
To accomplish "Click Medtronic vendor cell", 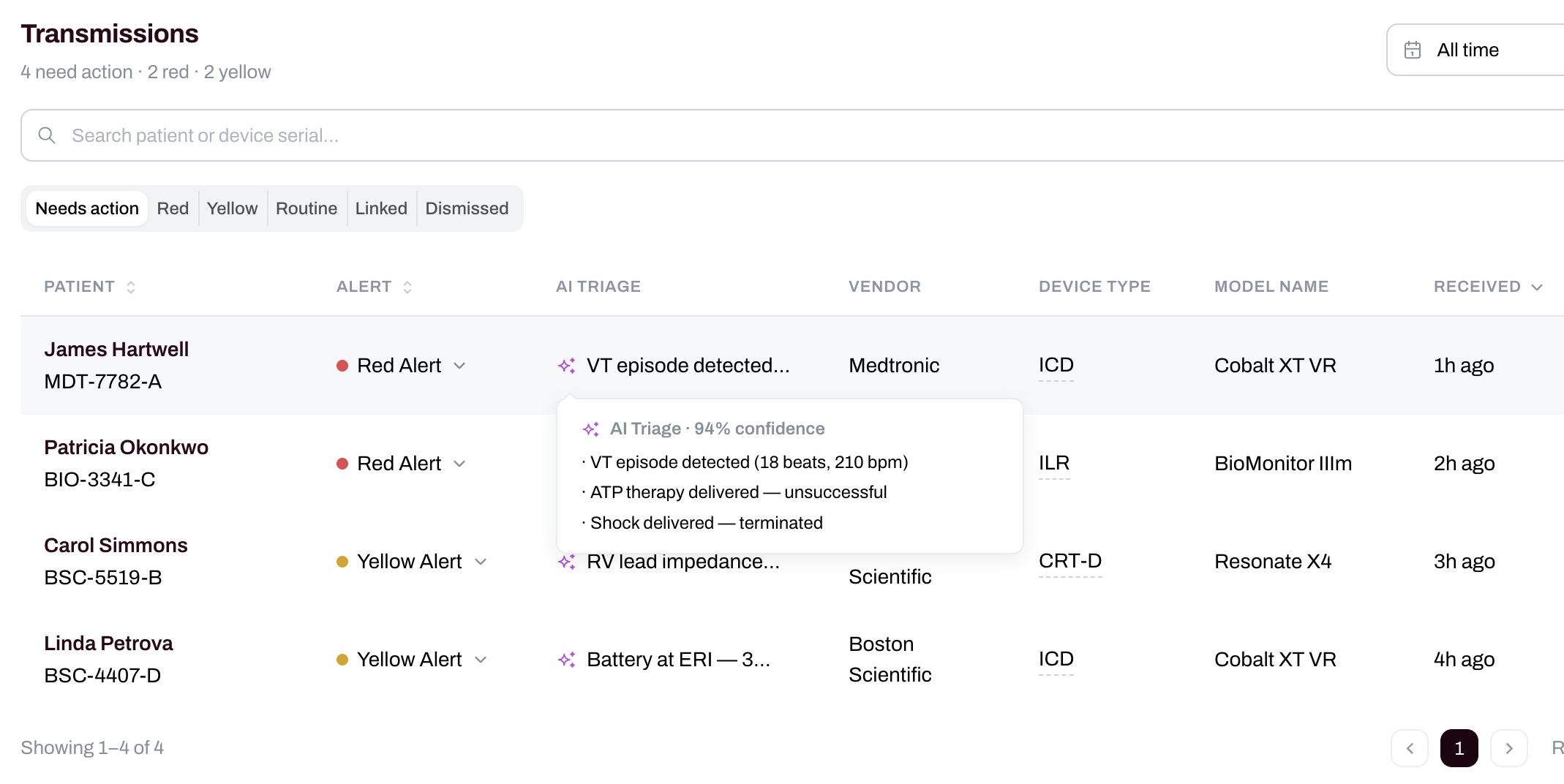I will point(894,366).
